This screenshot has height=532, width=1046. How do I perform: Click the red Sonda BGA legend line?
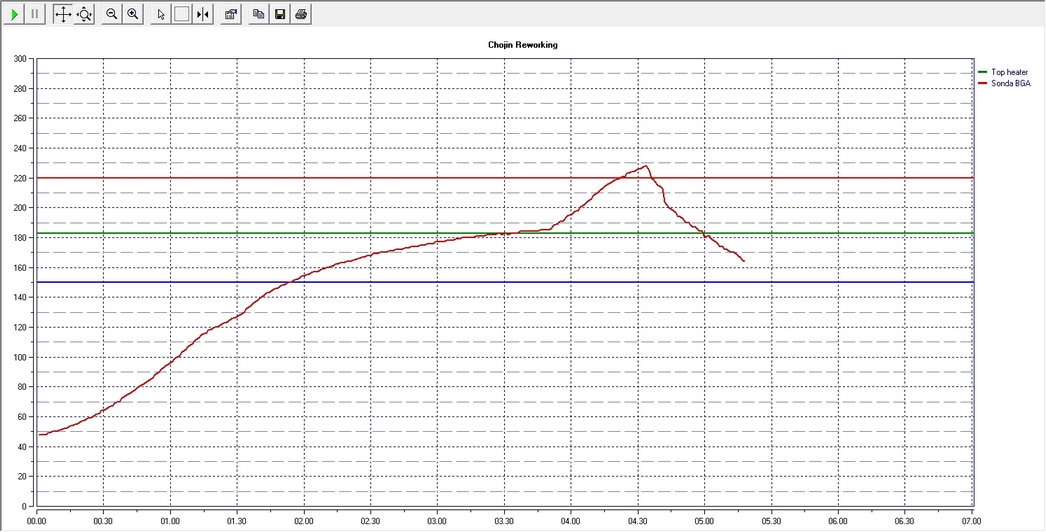tap(982, 83)
